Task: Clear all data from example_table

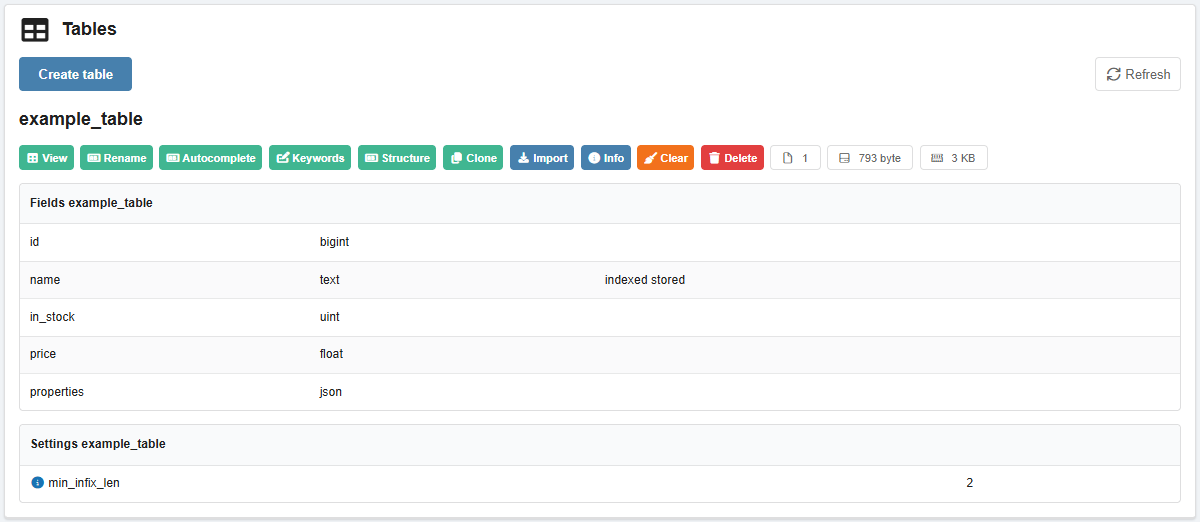Action: coord(665,158)
